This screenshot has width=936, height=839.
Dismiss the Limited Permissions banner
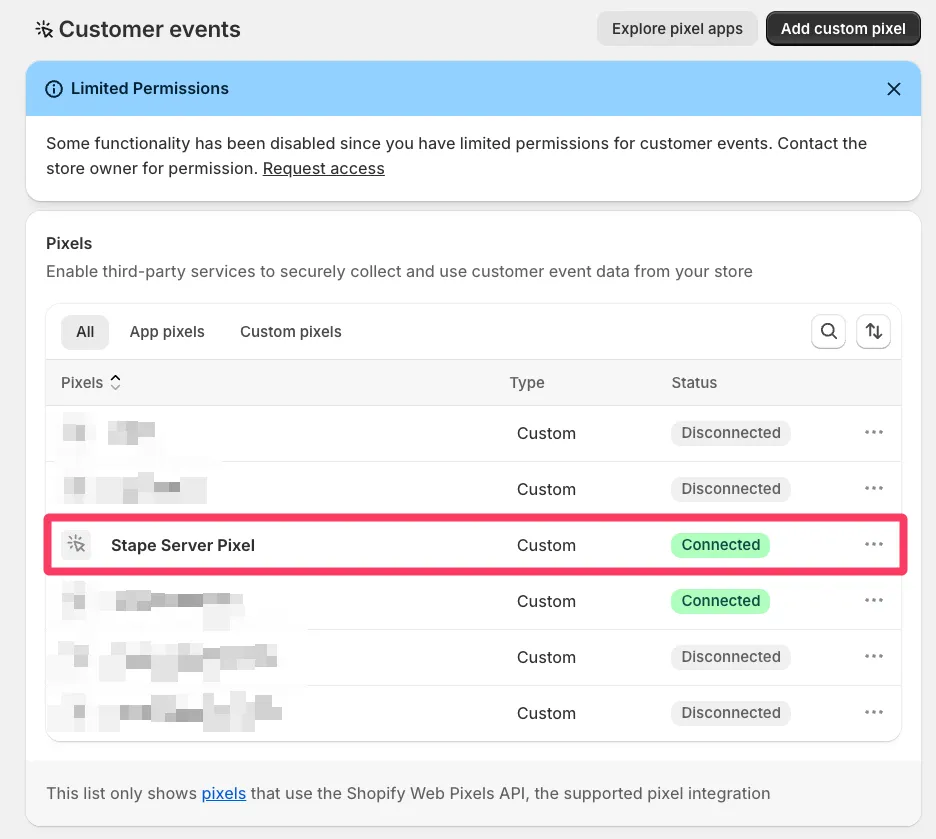pos(894,89)
